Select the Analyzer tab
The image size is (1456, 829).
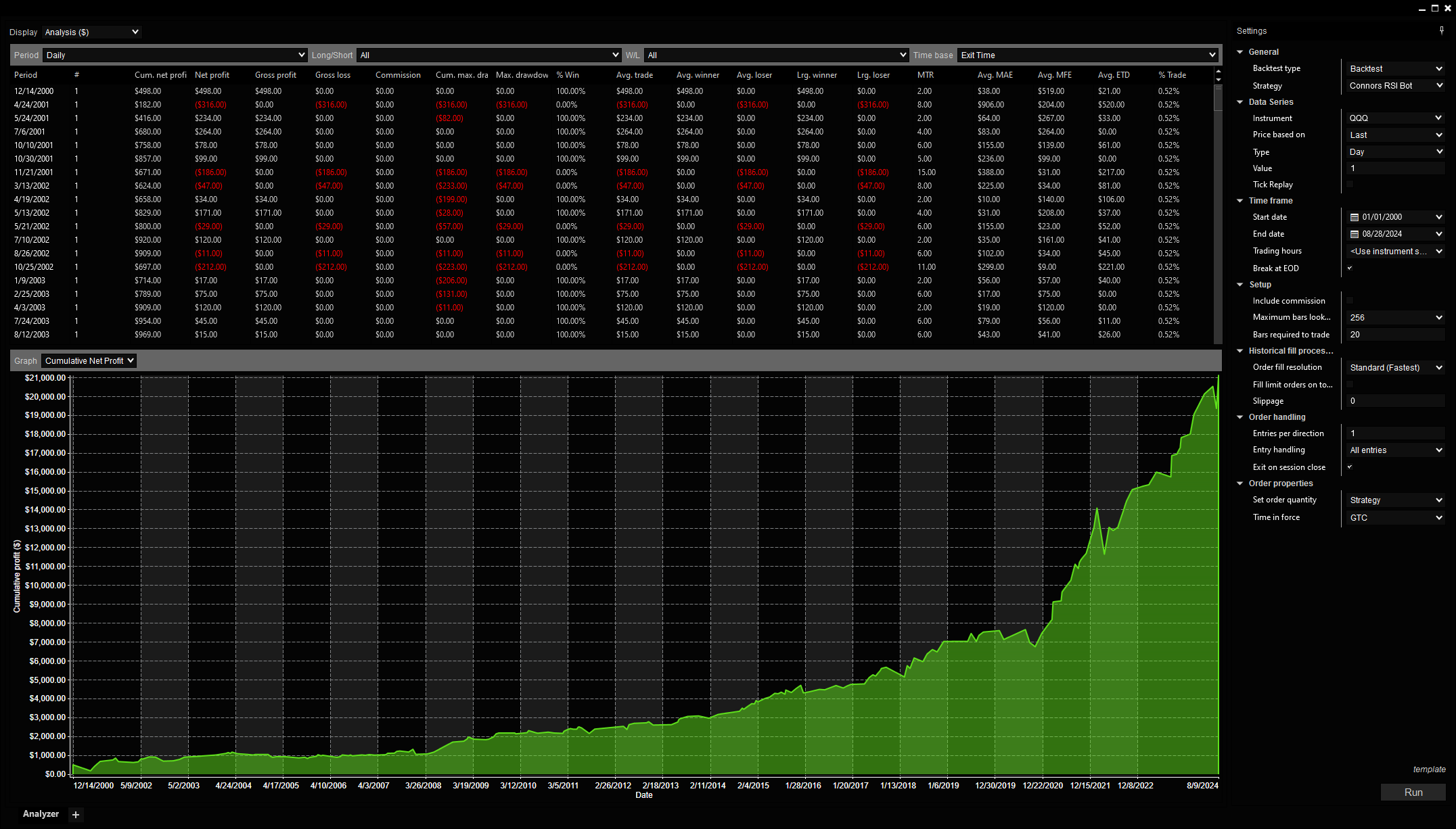[x=41, y=813]
